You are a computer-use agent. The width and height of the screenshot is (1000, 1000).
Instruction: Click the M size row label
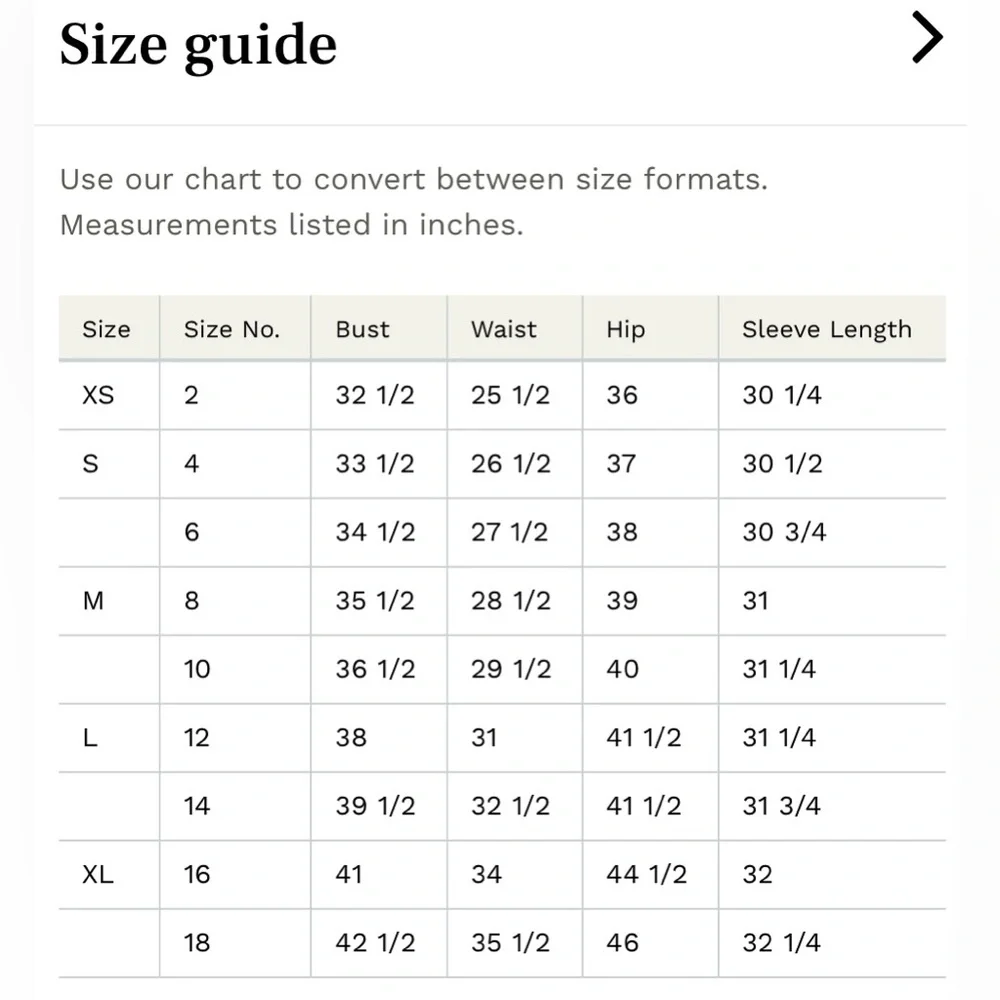coord(93,601)
